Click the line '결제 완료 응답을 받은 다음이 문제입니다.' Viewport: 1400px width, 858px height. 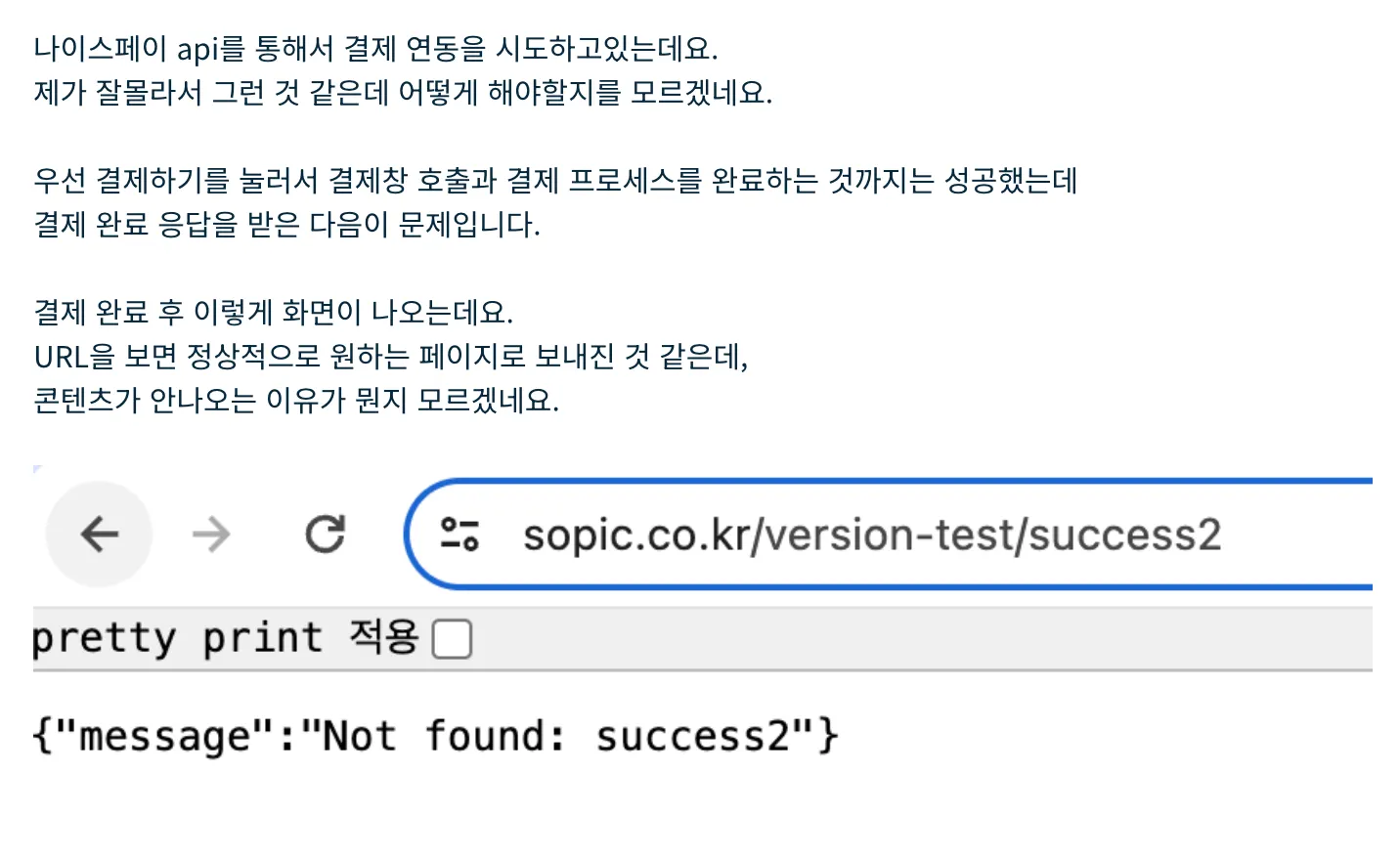click(x=286, y=224)
